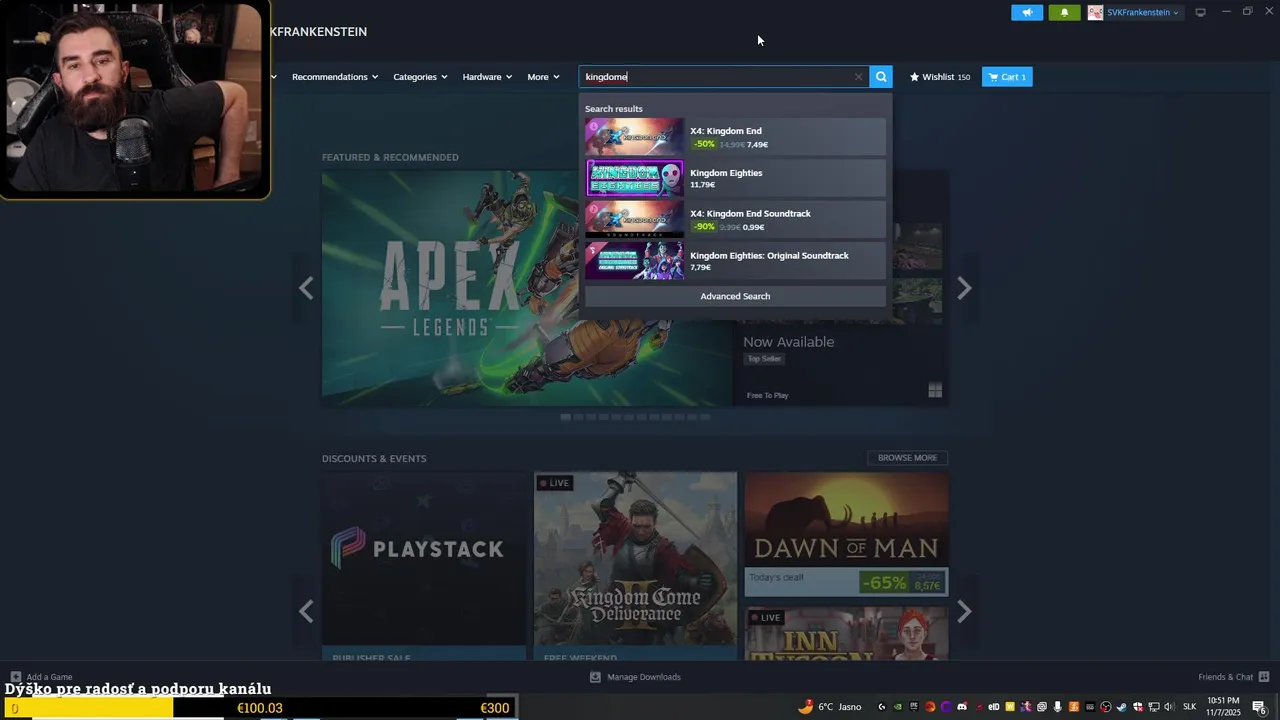Open the Cart 1 button

1007,77
